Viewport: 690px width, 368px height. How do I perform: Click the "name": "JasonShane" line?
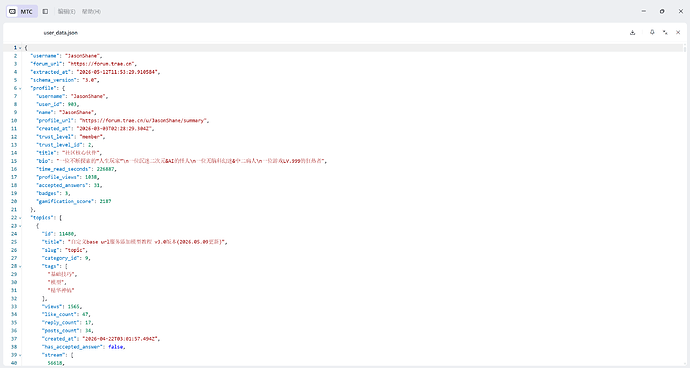pyautogui.click(x=66, y=112)
